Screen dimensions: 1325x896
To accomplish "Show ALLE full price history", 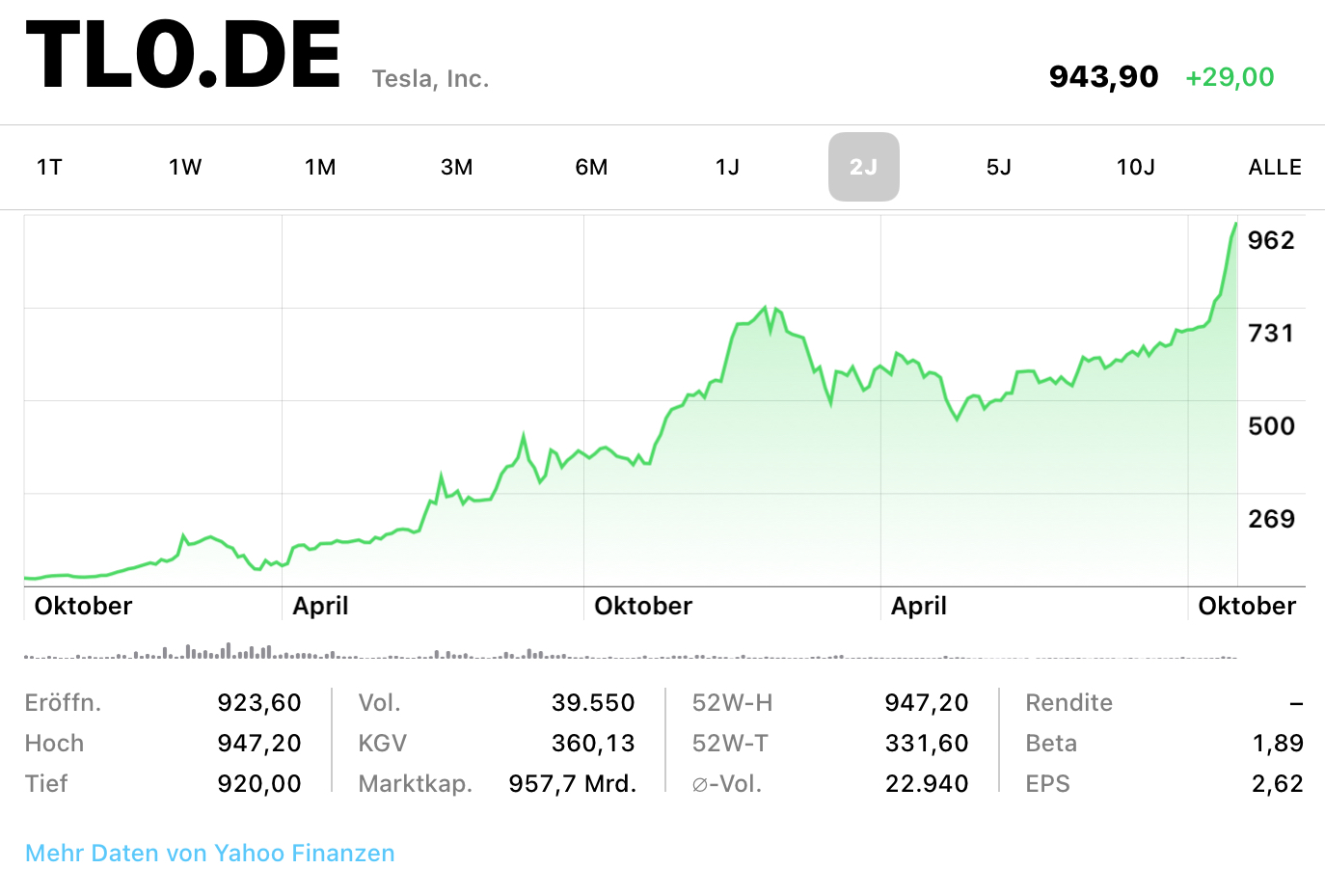I will [x=1274, y=167].
